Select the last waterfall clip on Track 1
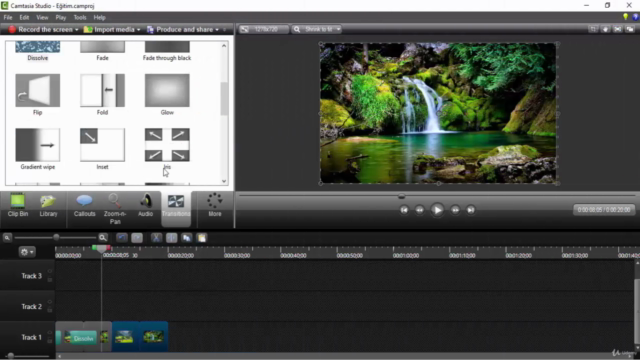Screen dimensions: 640x360 click(153, 336)
